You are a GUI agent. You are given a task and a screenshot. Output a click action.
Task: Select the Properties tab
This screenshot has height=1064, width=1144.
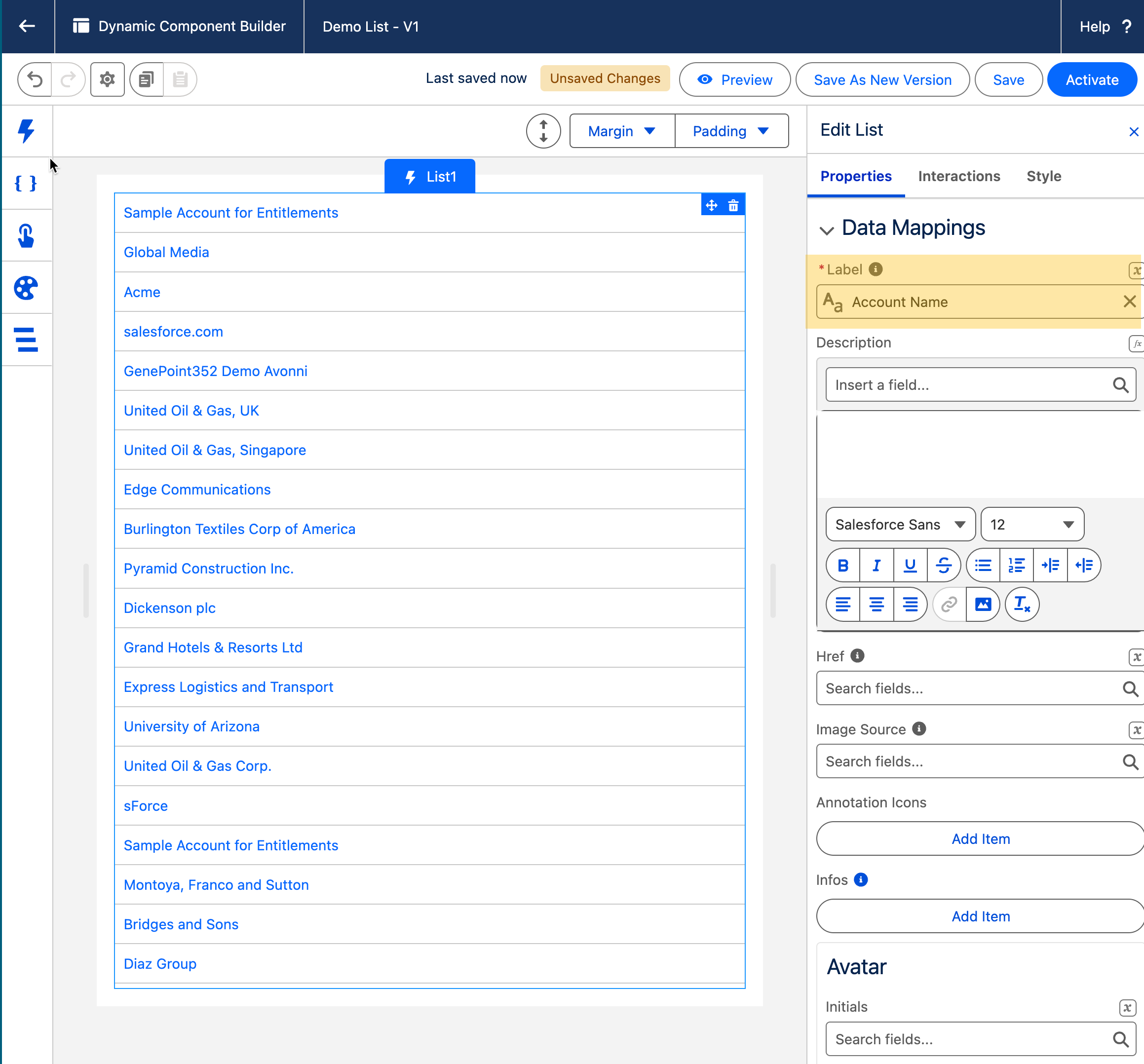coord(856,177)
